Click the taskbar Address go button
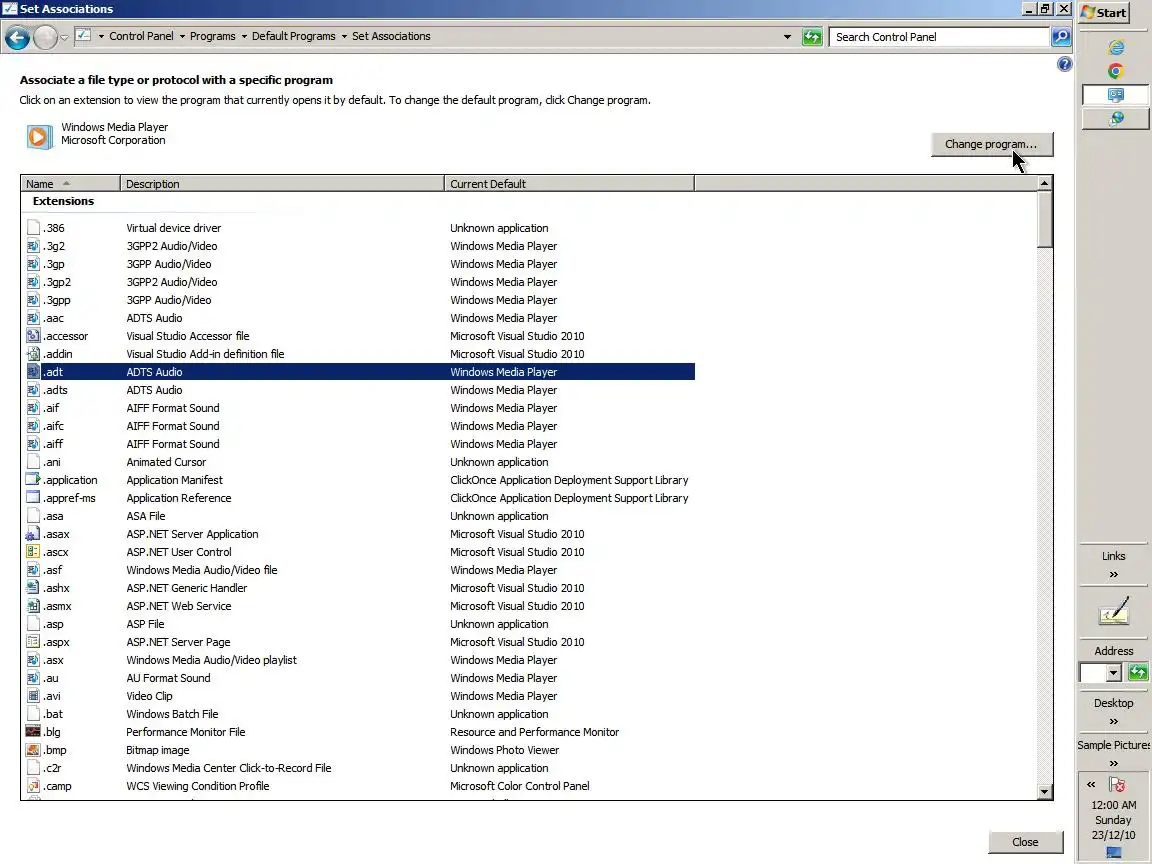The height and width of the screenshot is (864, 1152). [1138, 672]
